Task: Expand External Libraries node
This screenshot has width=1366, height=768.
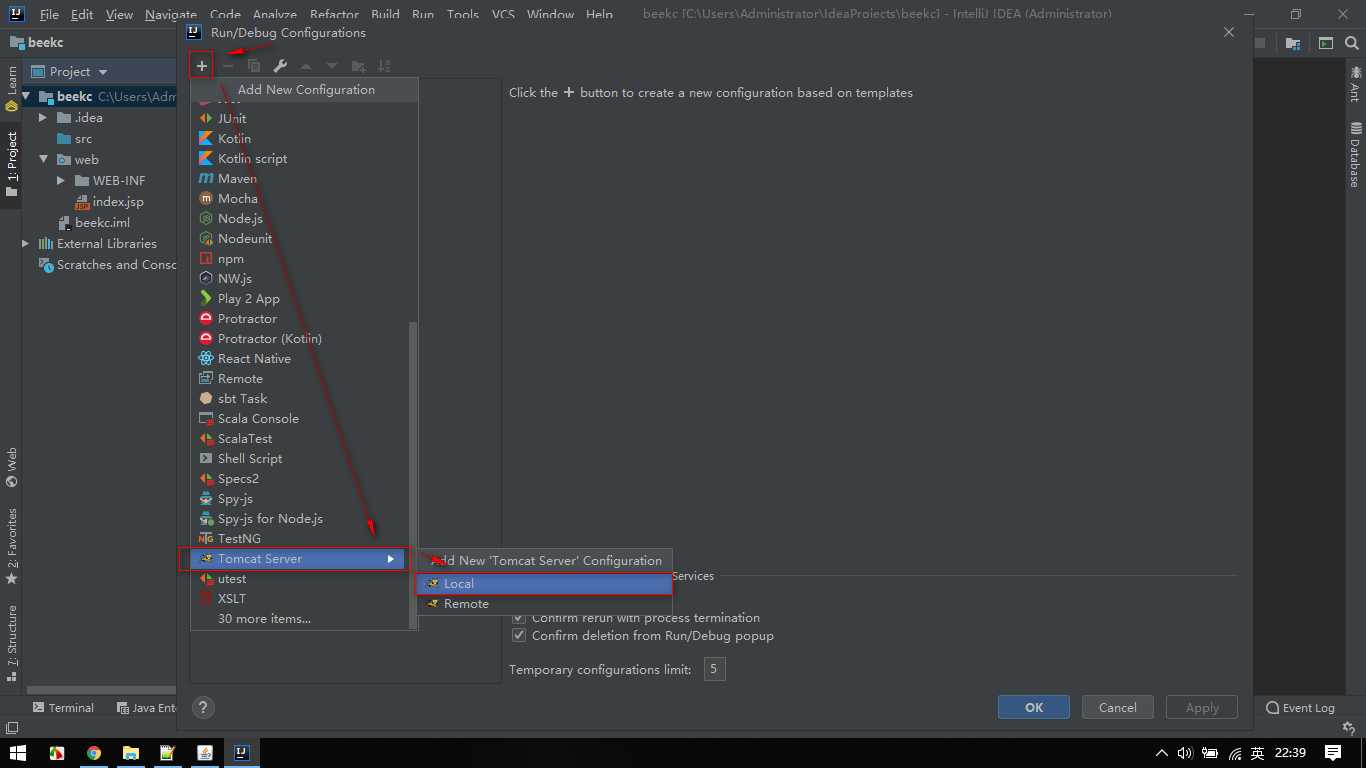Action: click(26, 243)
